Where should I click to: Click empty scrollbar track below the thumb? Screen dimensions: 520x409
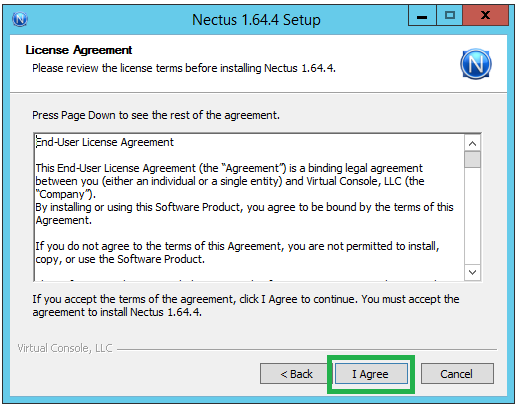pyautogui.click(x=472, y=217)
